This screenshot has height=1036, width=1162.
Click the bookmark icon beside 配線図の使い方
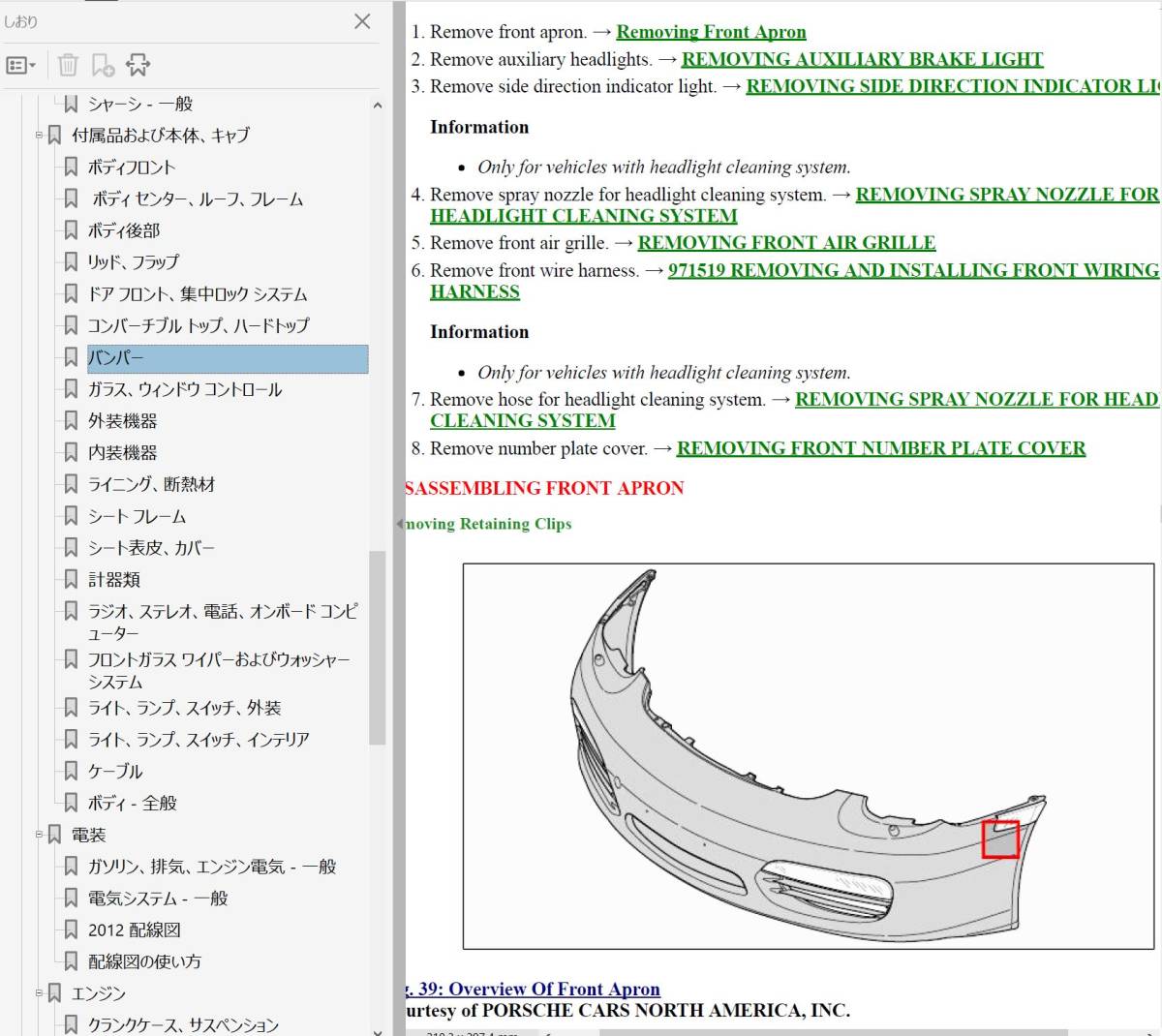(x=71, y=961)
